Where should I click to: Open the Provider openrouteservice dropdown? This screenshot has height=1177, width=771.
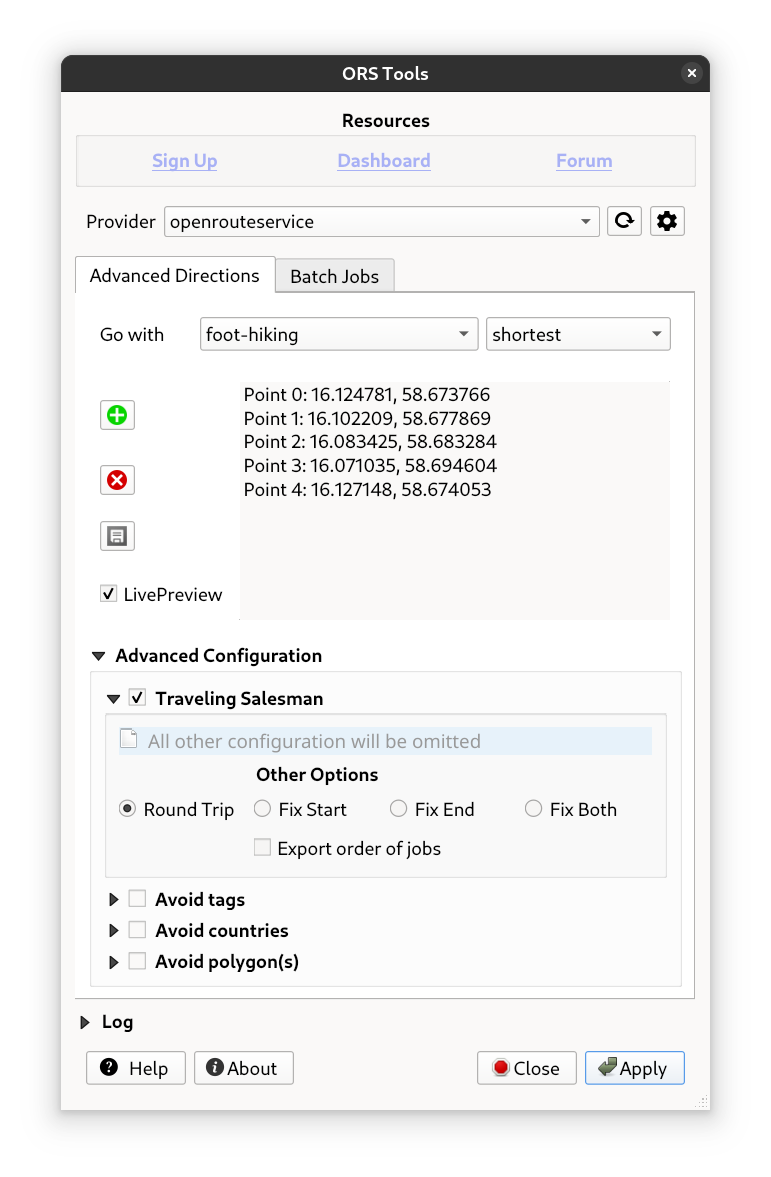[x=381, y=221]
